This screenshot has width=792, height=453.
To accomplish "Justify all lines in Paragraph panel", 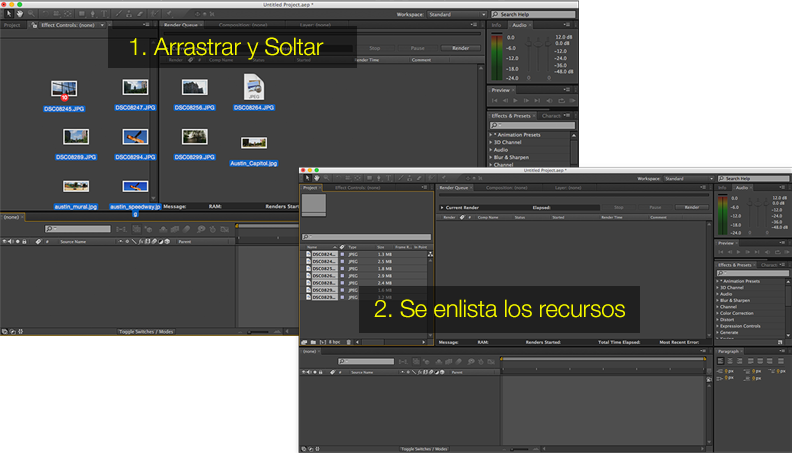I will (781, 361).
